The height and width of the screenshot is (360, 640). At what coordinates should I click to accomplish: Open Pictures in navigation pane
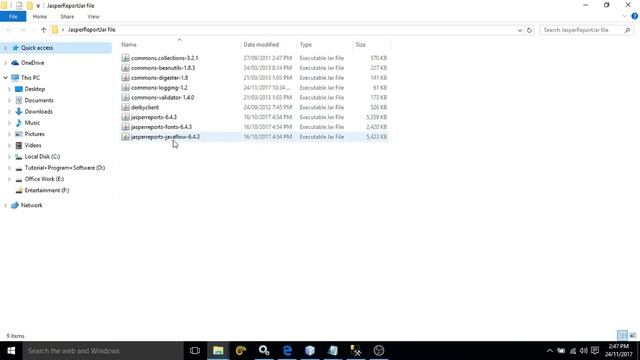[x=35, y=134]
